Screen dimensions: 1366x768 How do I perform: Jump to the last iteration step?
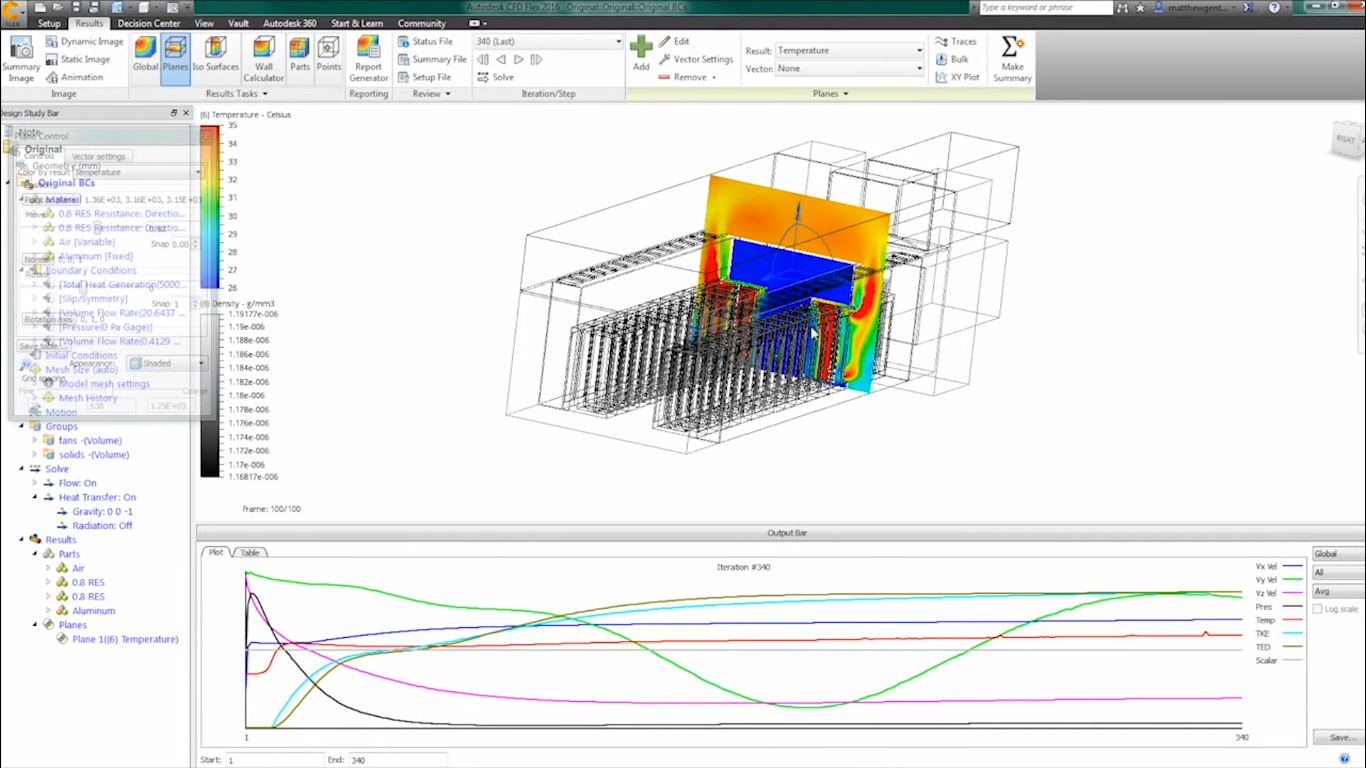tap(536, 60)
